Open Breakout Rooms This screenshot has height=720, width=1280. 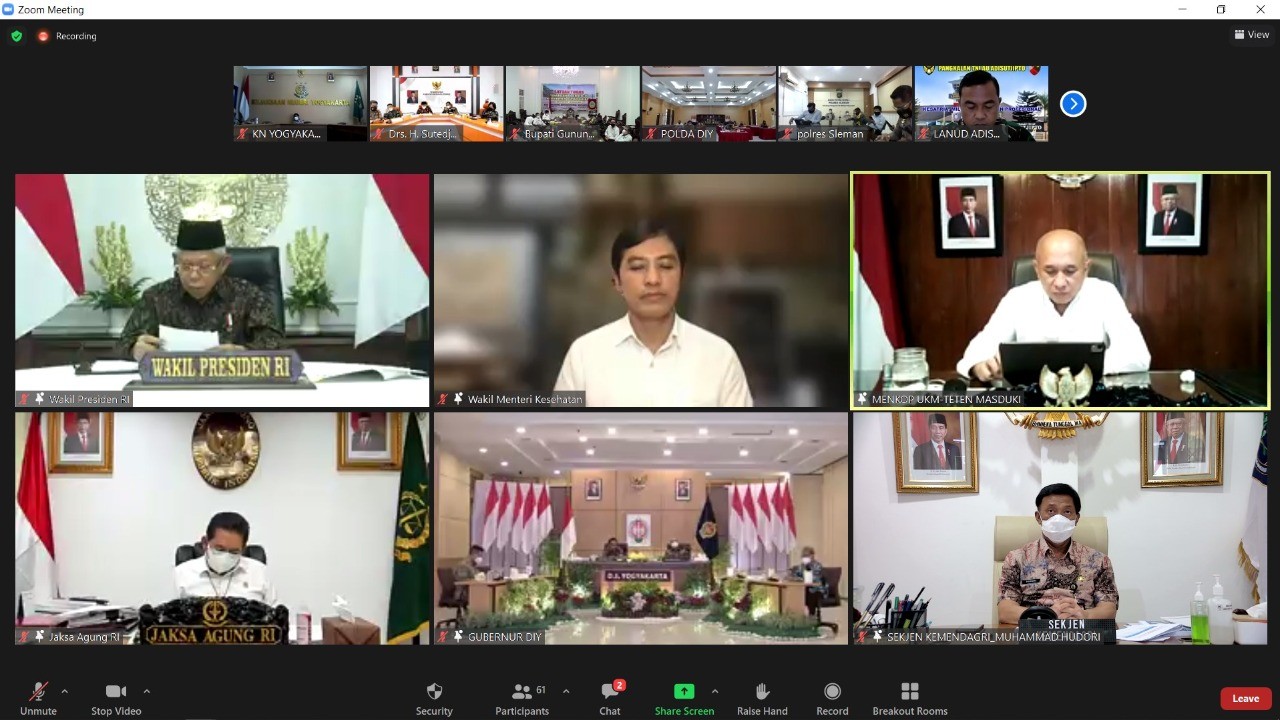[x=910, y=698]
